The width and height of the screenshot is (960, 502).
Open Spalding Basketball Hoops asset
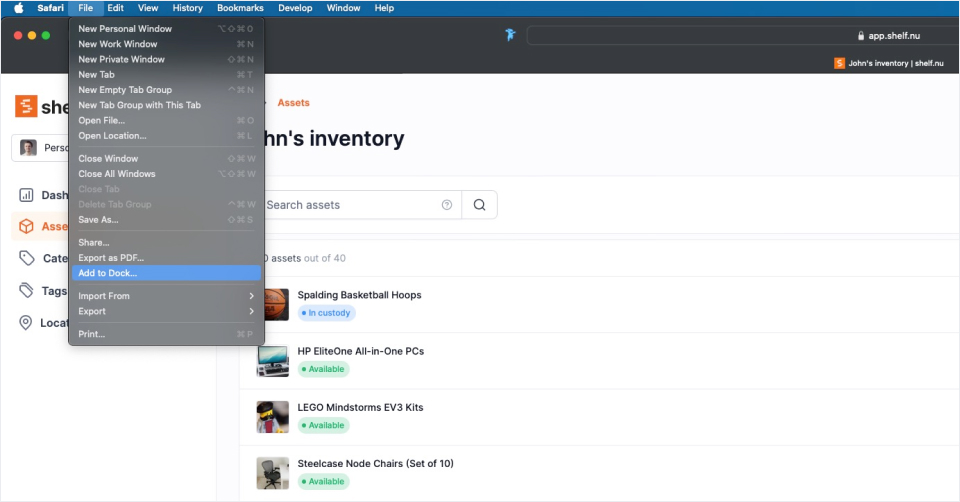359,295
